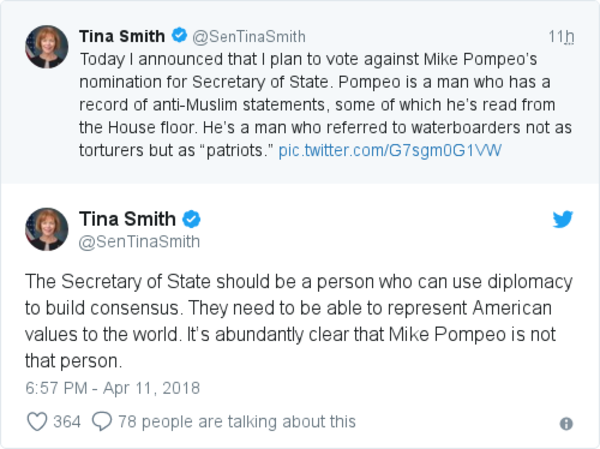Image resolution: width=600 pixels, height=449 pixels.
Task: Like the tweet with the heart icon
Action: point(37,422)
